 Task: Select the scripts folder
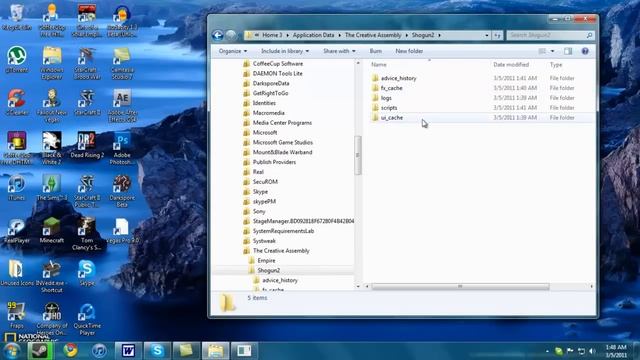click(x=389, y=107)
